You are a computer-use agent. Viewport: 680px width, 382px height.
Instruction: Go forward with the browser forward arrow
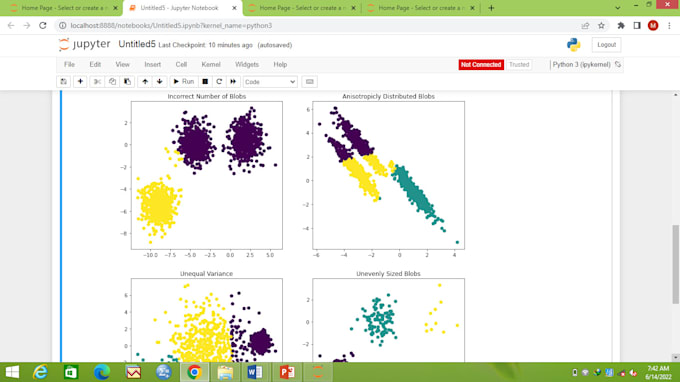[27, 26]
